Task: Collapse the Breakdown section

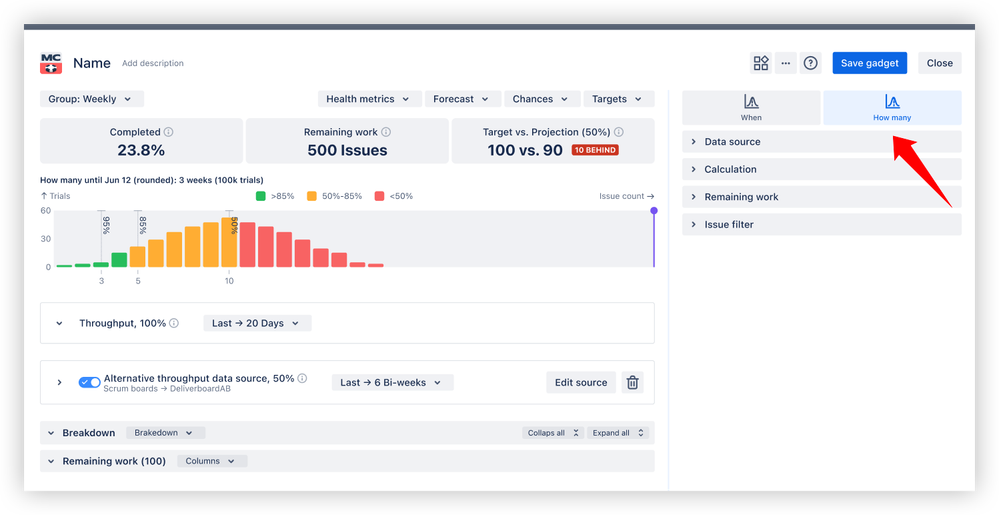Action: pos(51,433)
